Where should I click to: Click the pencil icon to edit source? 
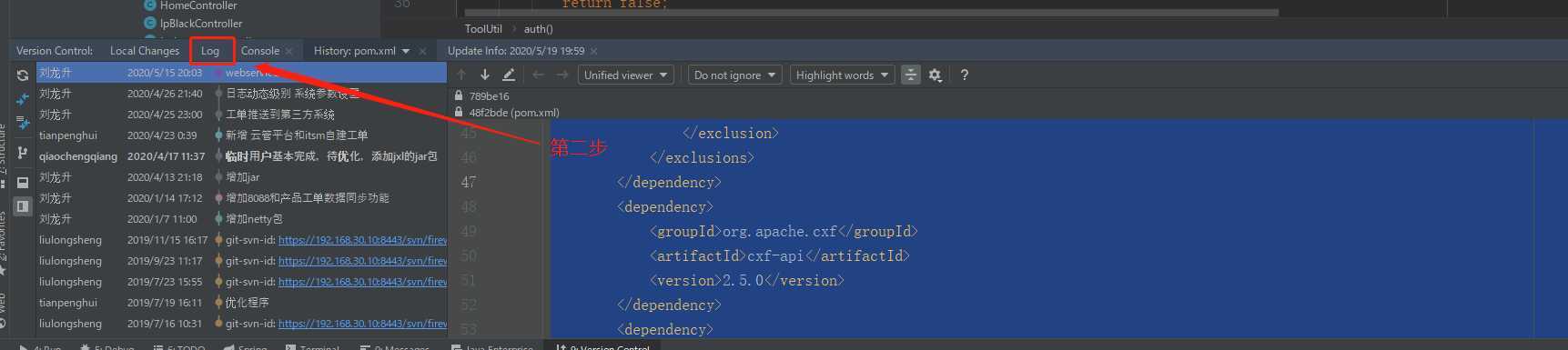point(509,75)
